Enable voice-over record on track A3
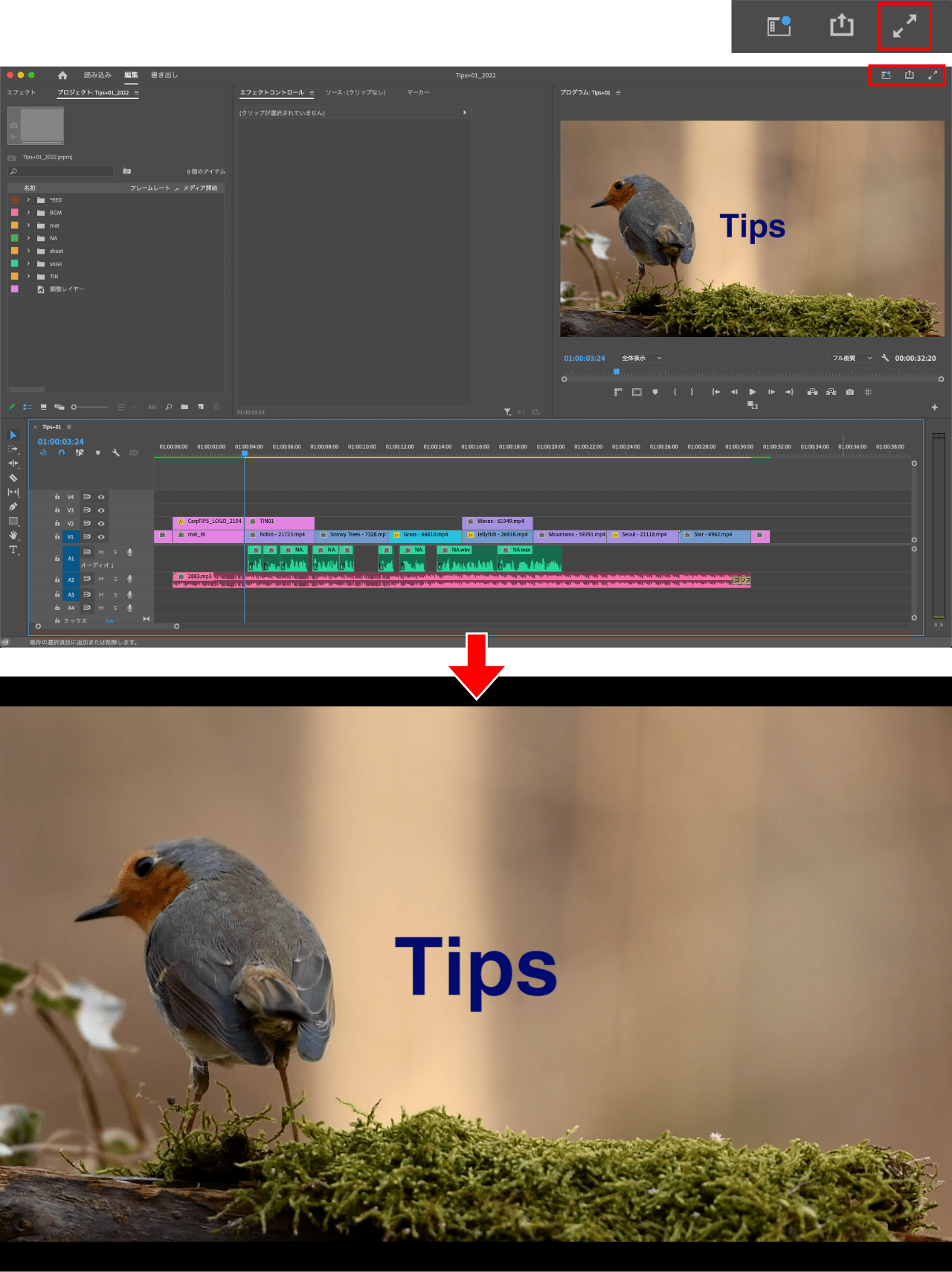Image resolution: width=952 pixels, height=1272 pixels. pyautogui.click(x=129, y=594)
